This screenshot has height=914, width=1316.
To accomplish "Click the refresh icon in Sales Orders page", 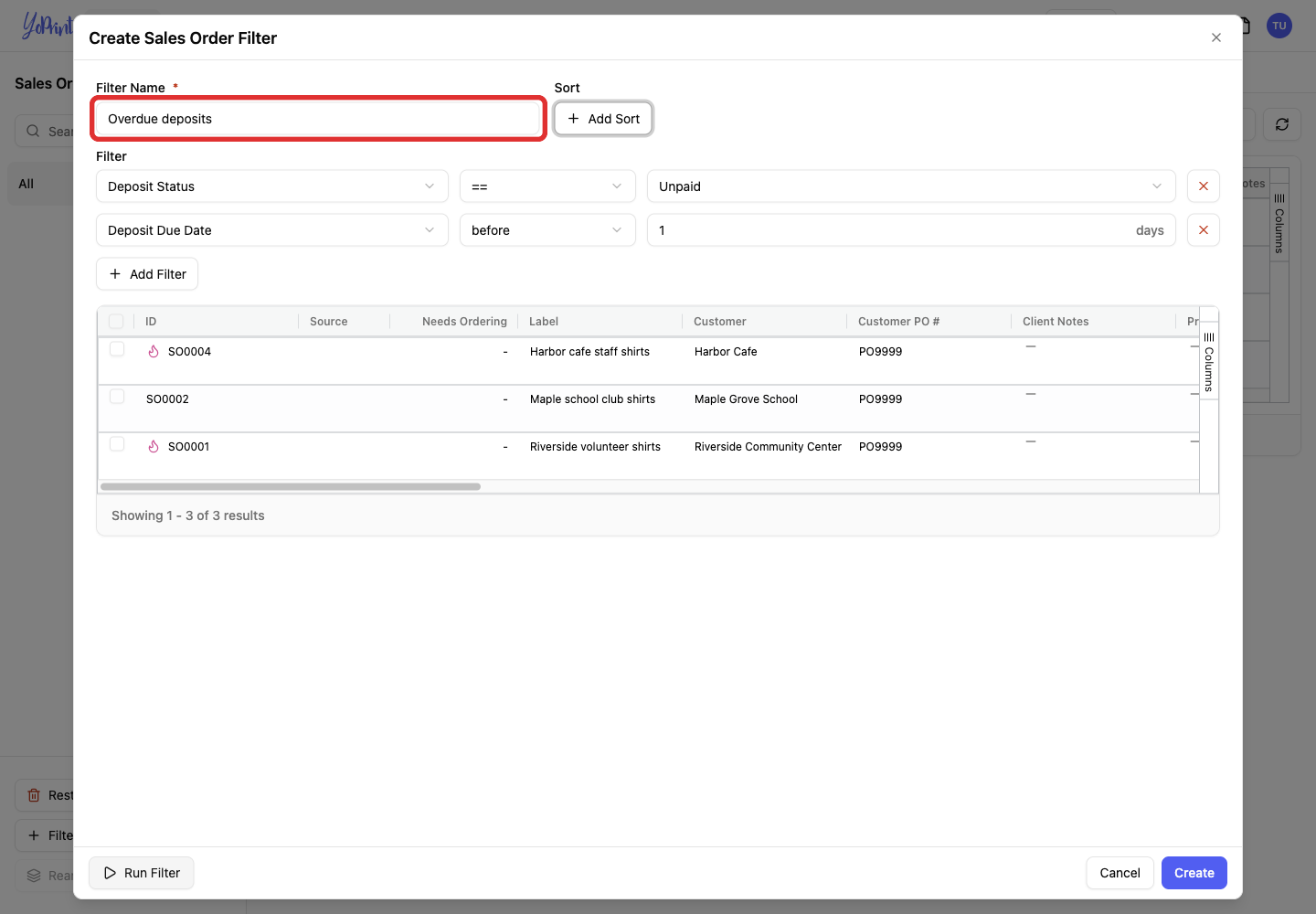I will 1282,124.
